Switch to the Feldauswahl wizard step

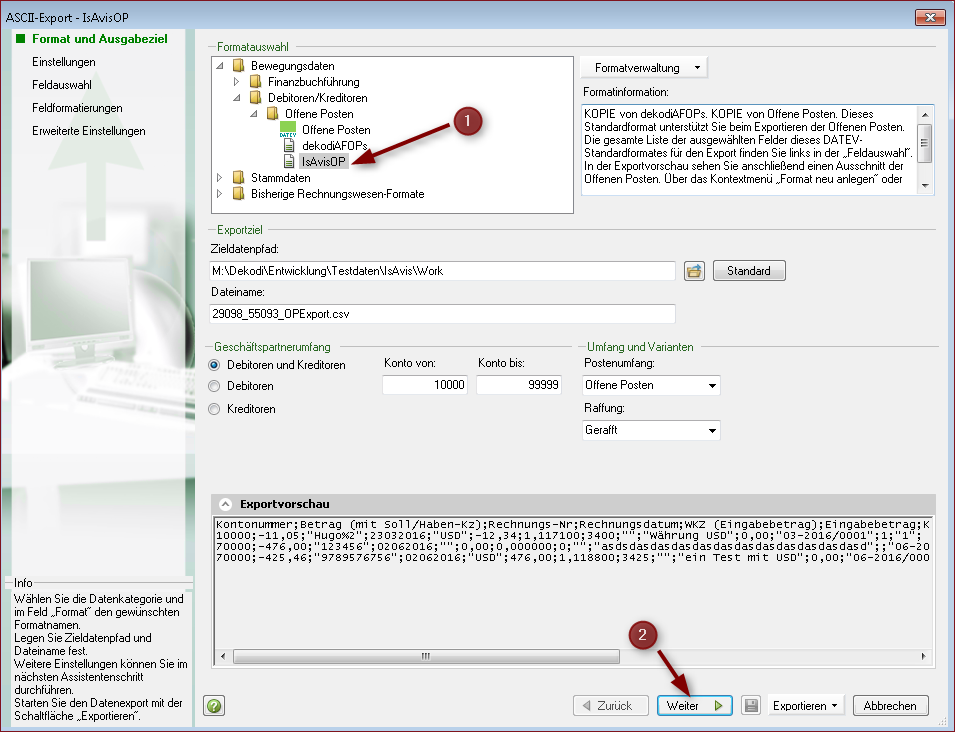[62, 85]
